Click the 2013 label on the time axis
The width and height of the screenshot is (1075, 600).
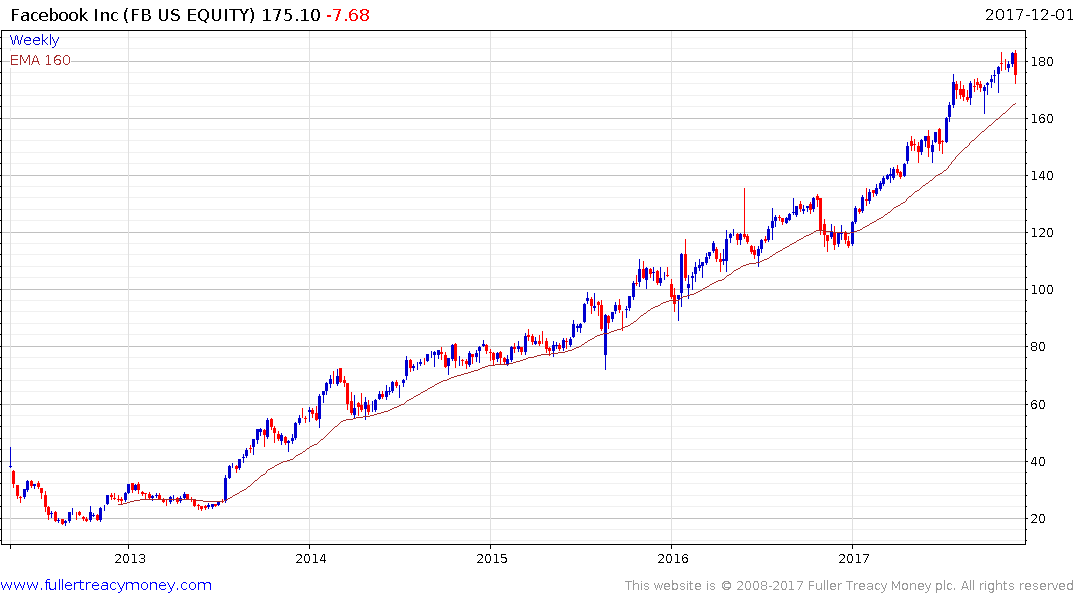(x=130, y=558)
